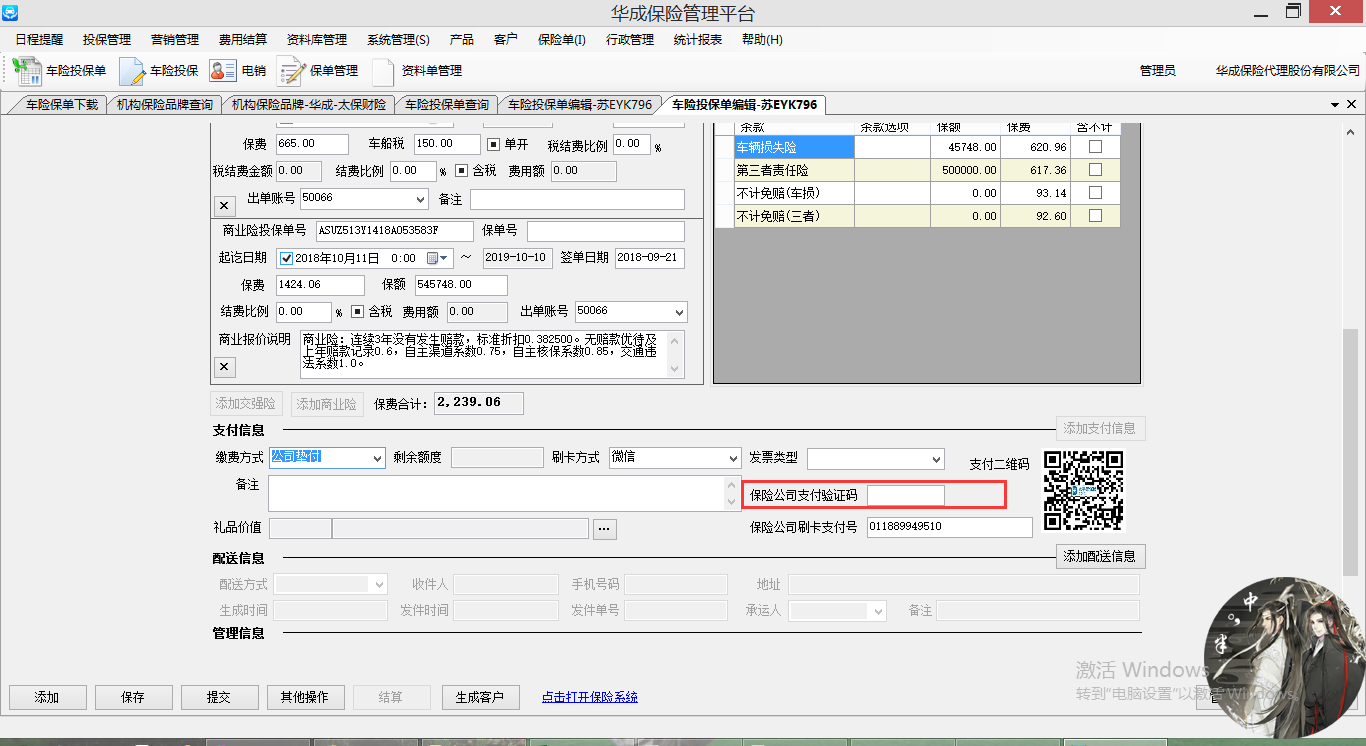Click the 保存 button
The height and width of the screenshot is (746, 1366).
[x=133, y=697]
